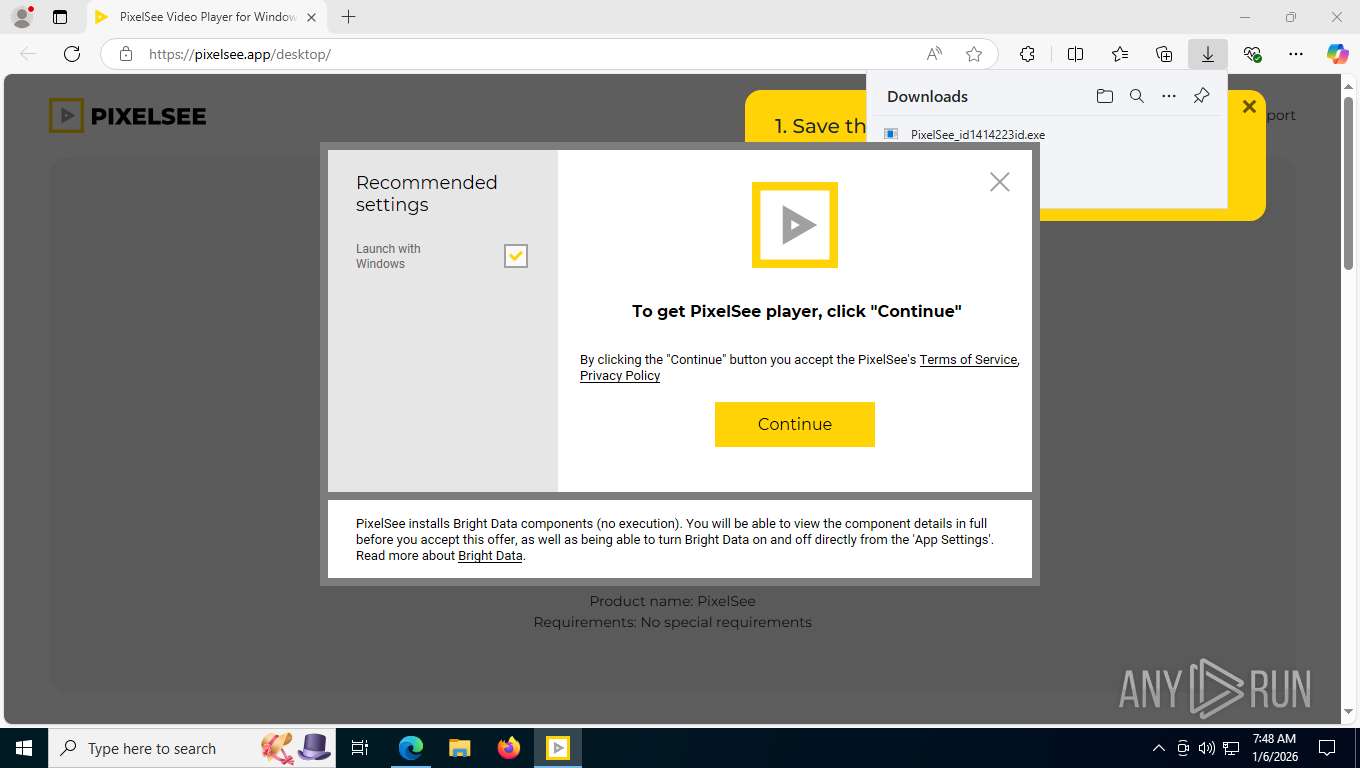Viewport: 1360px width, 768px height.
Task: Open Microsoft Edge from taskbar
Action: pos(411,748)
